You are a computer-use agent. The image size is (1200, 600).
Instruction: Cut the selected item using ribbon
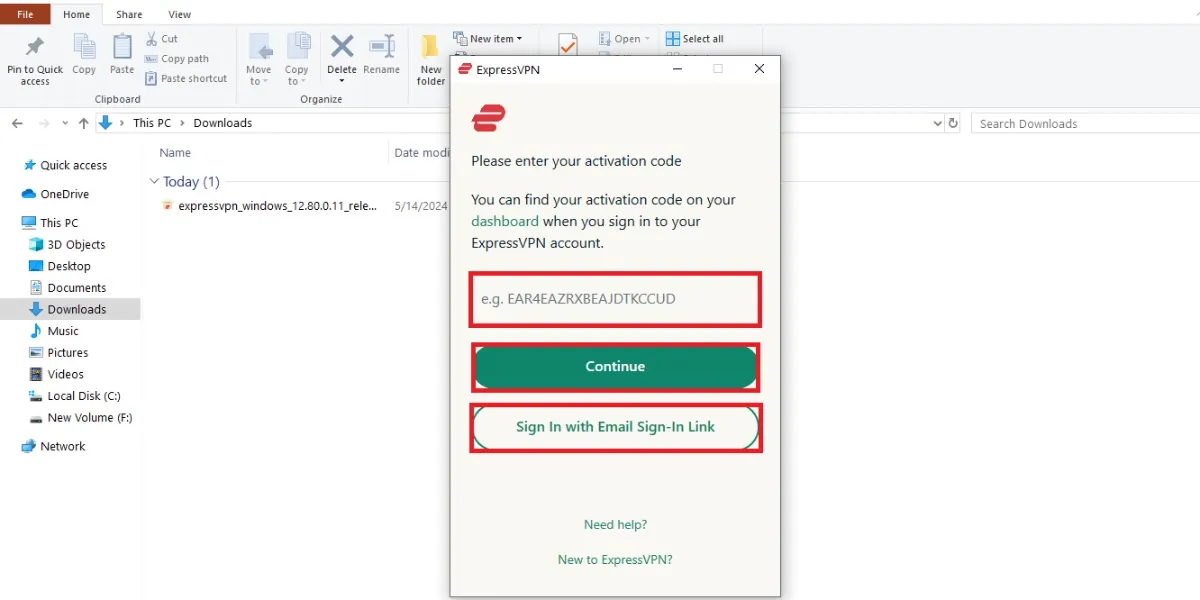162,39
